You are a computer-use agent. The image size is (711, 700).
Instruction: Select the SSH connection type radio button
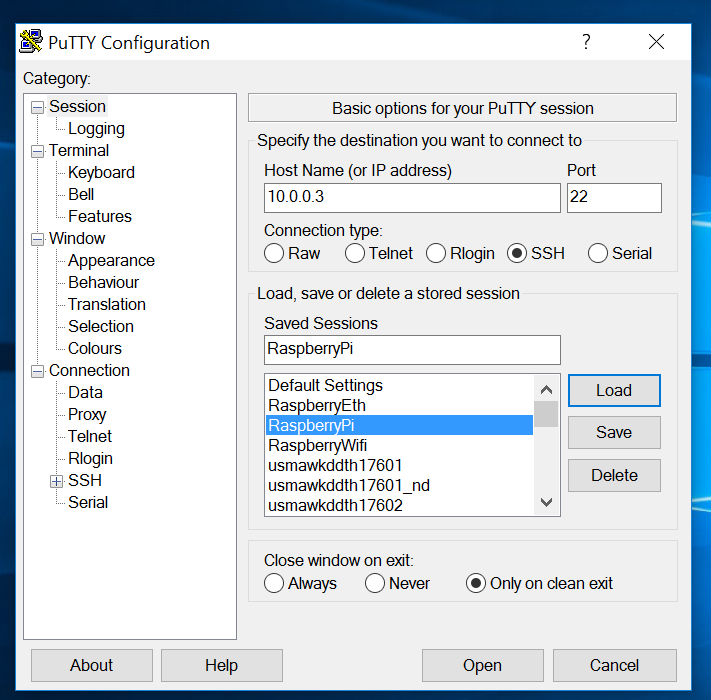516,253
